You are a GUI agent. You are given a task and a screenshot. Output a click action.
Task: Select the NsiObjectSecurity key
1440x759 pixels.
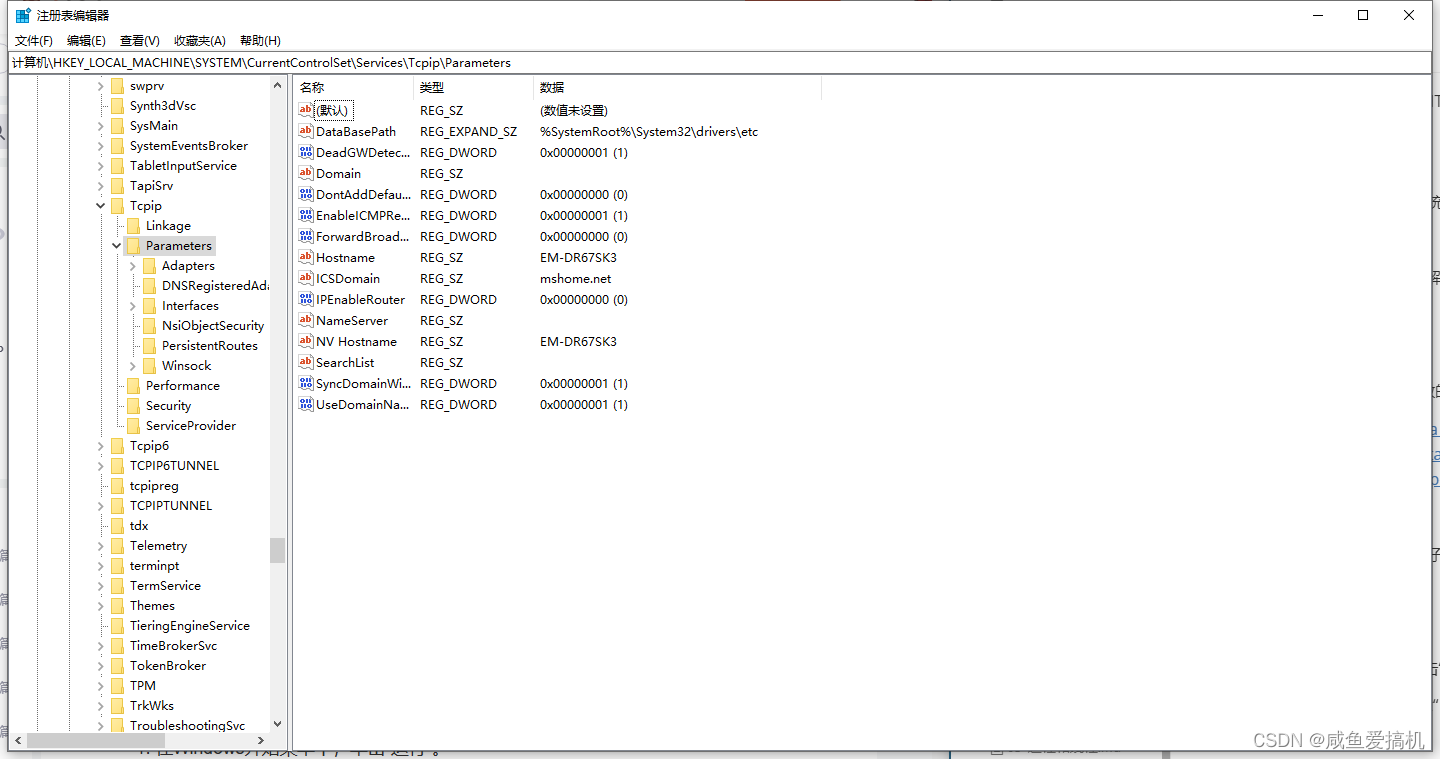[213, 325]
